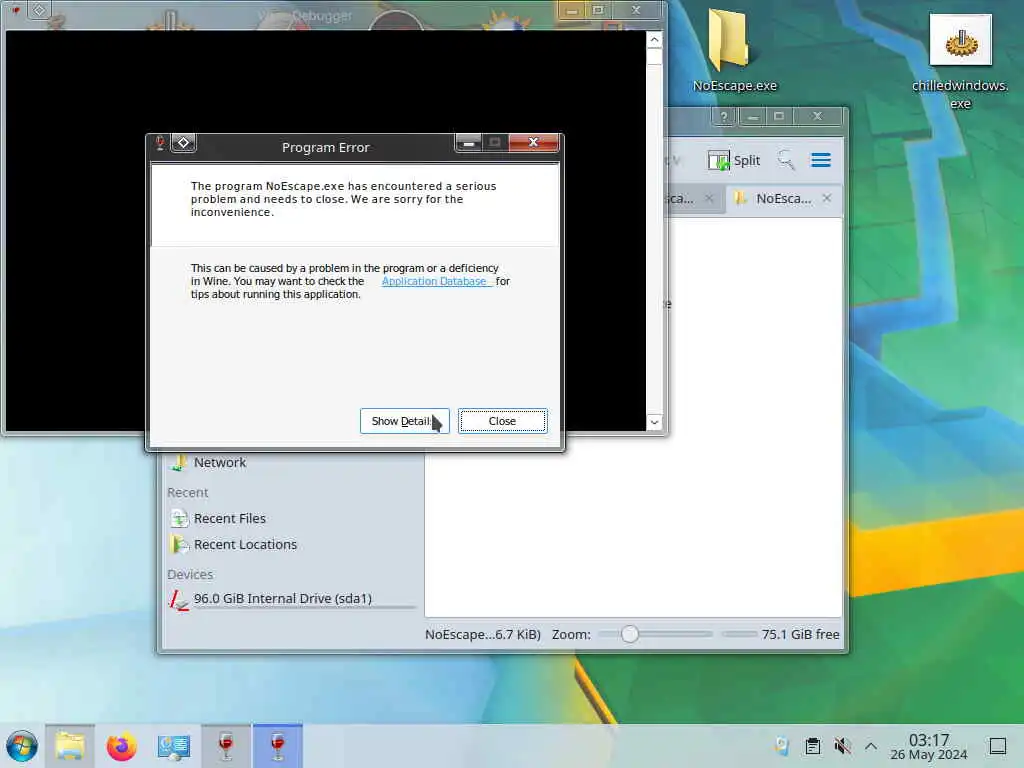
Task: Click the scroll-down arrow in Wine Debugger window
Action: (x=654, y=423)
